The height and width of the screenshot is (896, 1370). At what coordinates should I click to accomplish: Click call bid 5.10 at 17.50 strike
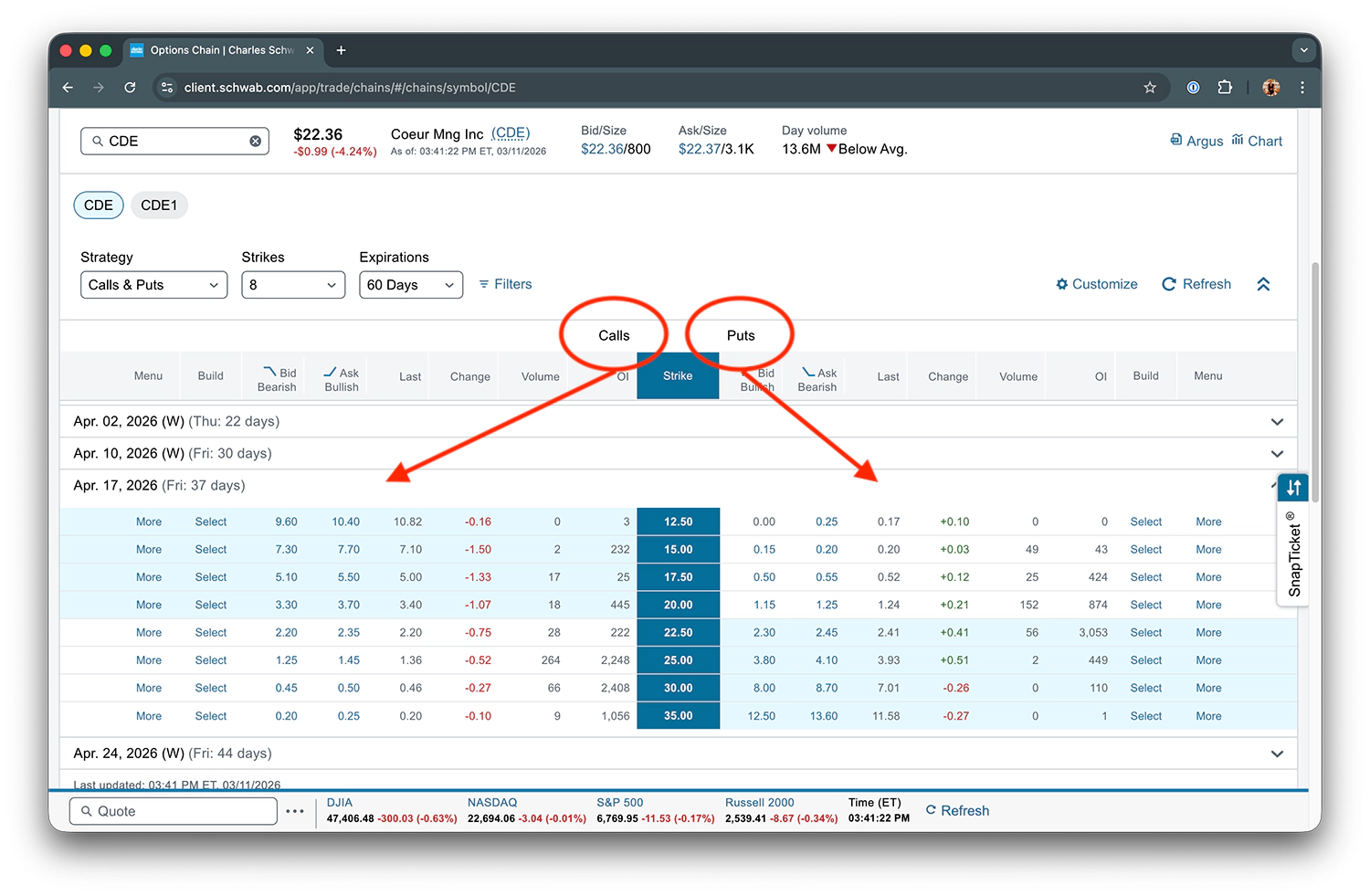pyautogui.click(x=286, y=577)
